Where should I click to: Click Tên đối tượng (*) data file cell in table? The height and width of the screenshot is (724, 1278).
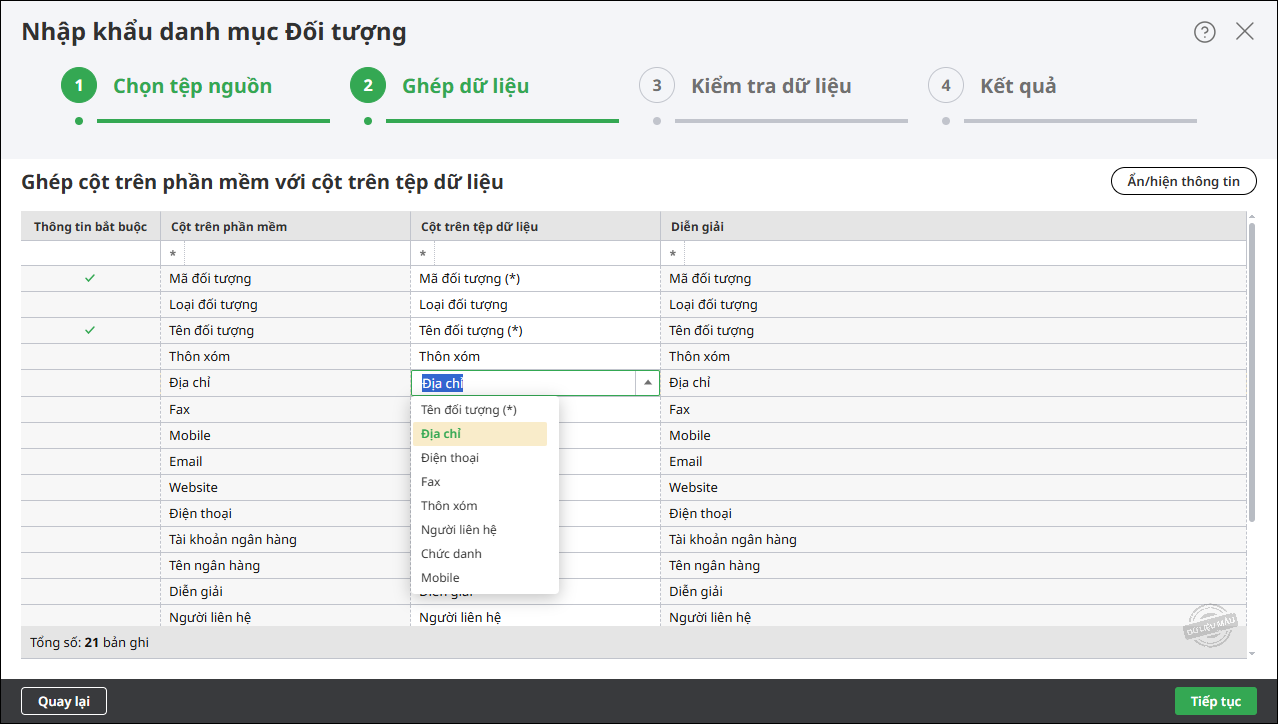click(535, 331)
